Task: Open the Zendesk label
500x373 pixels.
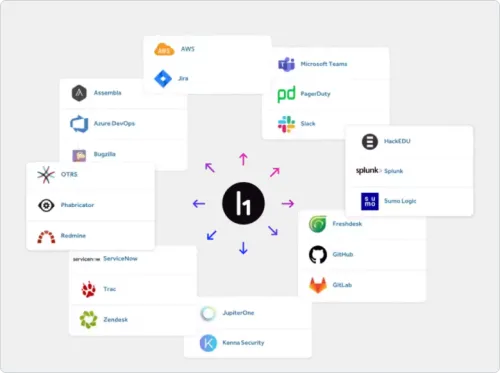Action: pos(115,320)
